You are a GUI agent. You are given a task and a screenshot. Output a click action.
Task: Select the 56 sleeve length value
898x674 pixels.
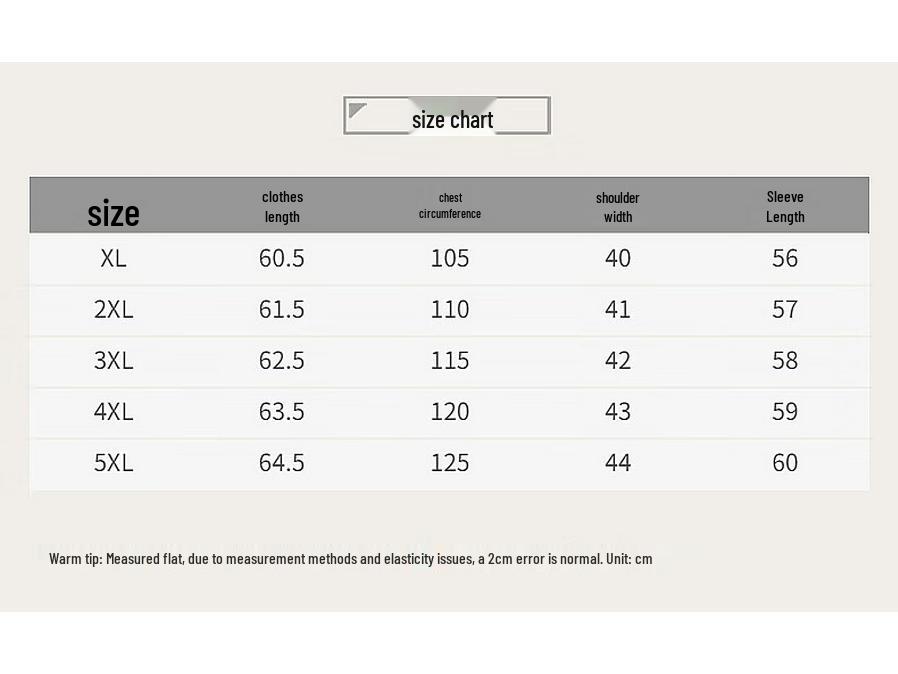[x=785, y=259]
